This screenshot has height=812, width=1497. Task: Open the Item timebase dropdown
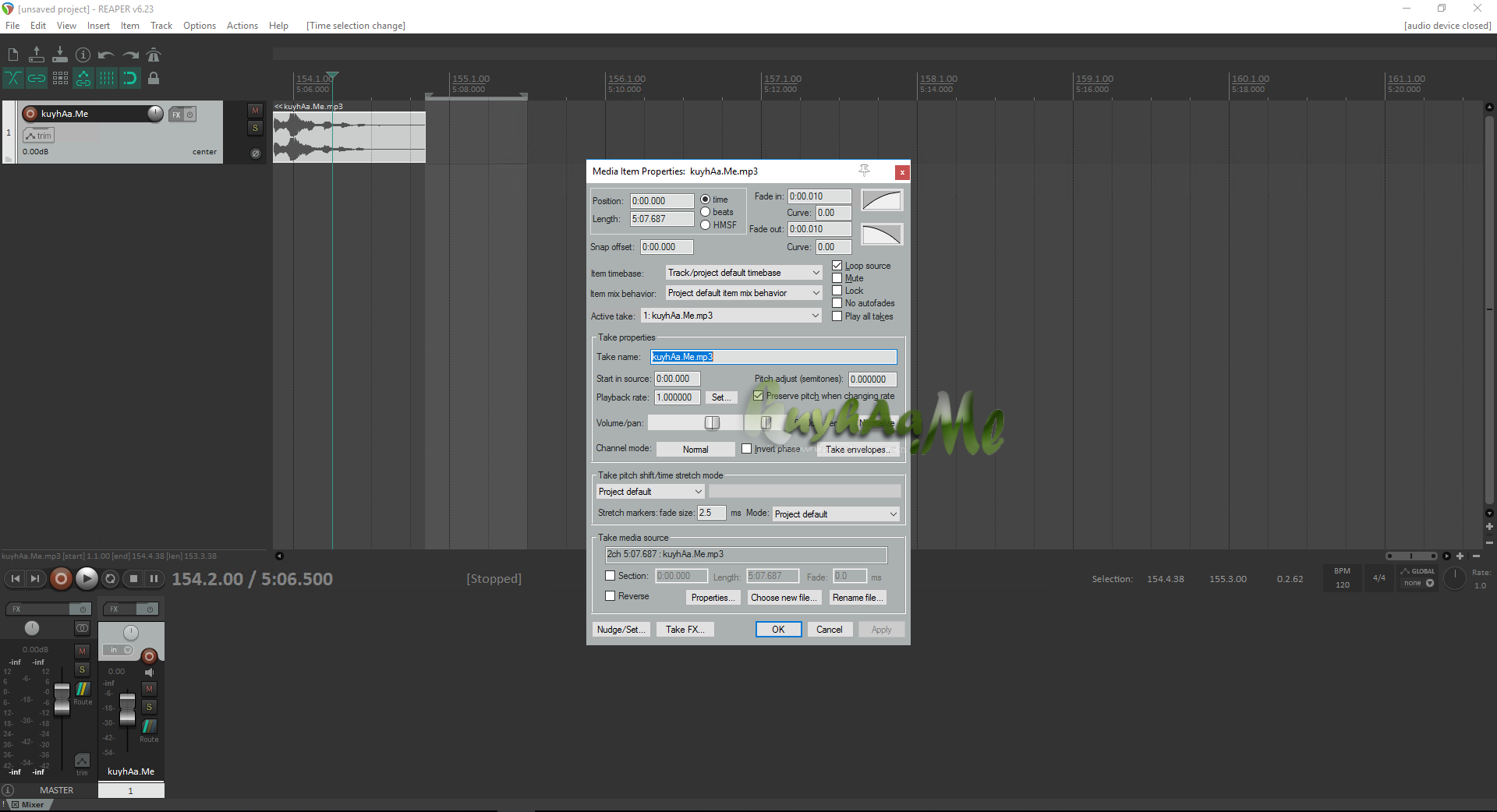point(744,273)
